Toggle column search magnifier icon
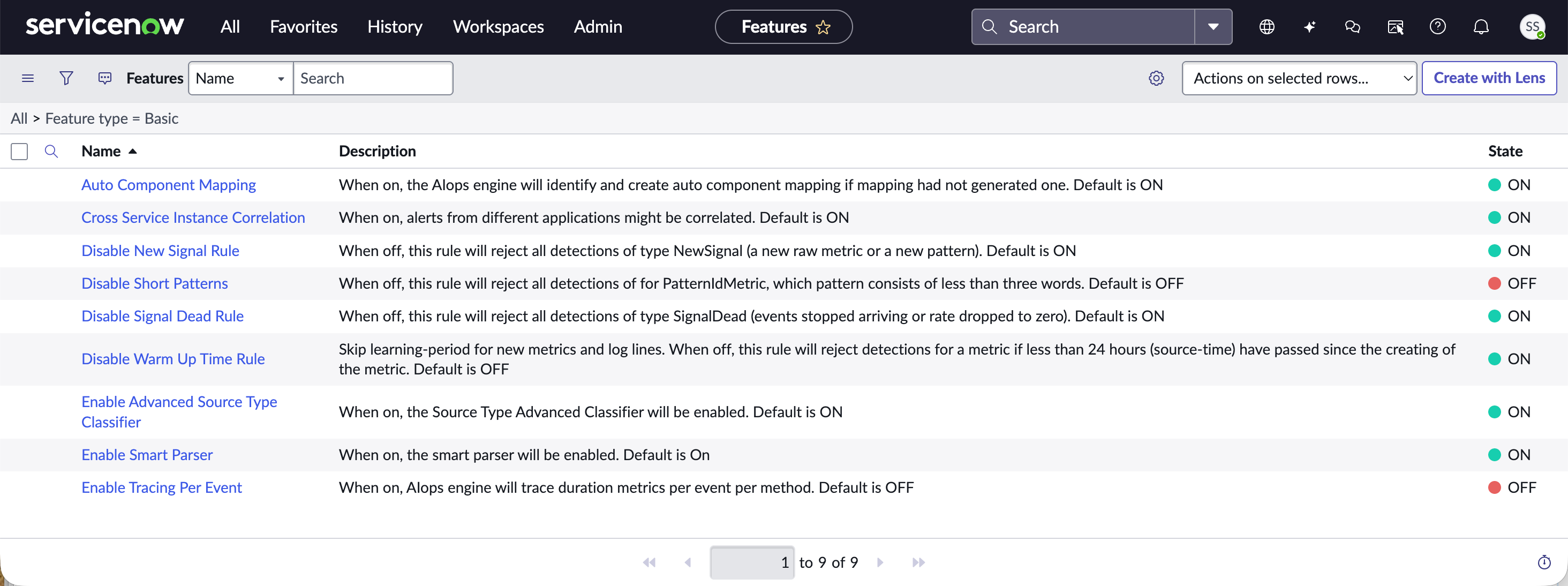This screenshot has width=1568, height=586. (x=51, y=151)
